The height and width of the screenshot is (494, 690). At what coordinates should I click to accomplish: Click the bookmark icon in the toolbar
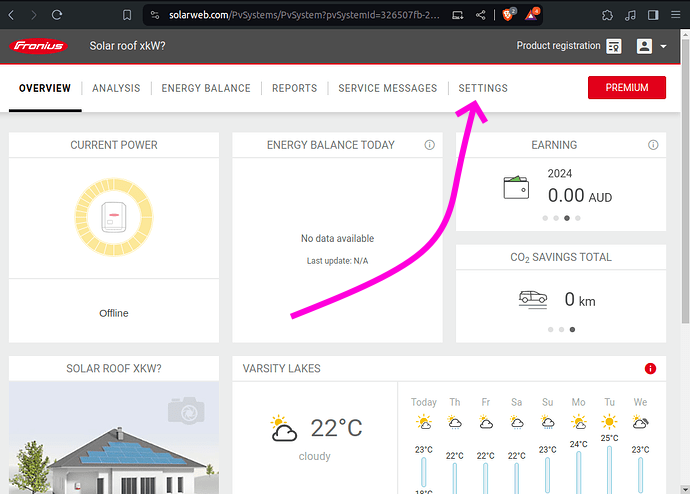127,15
